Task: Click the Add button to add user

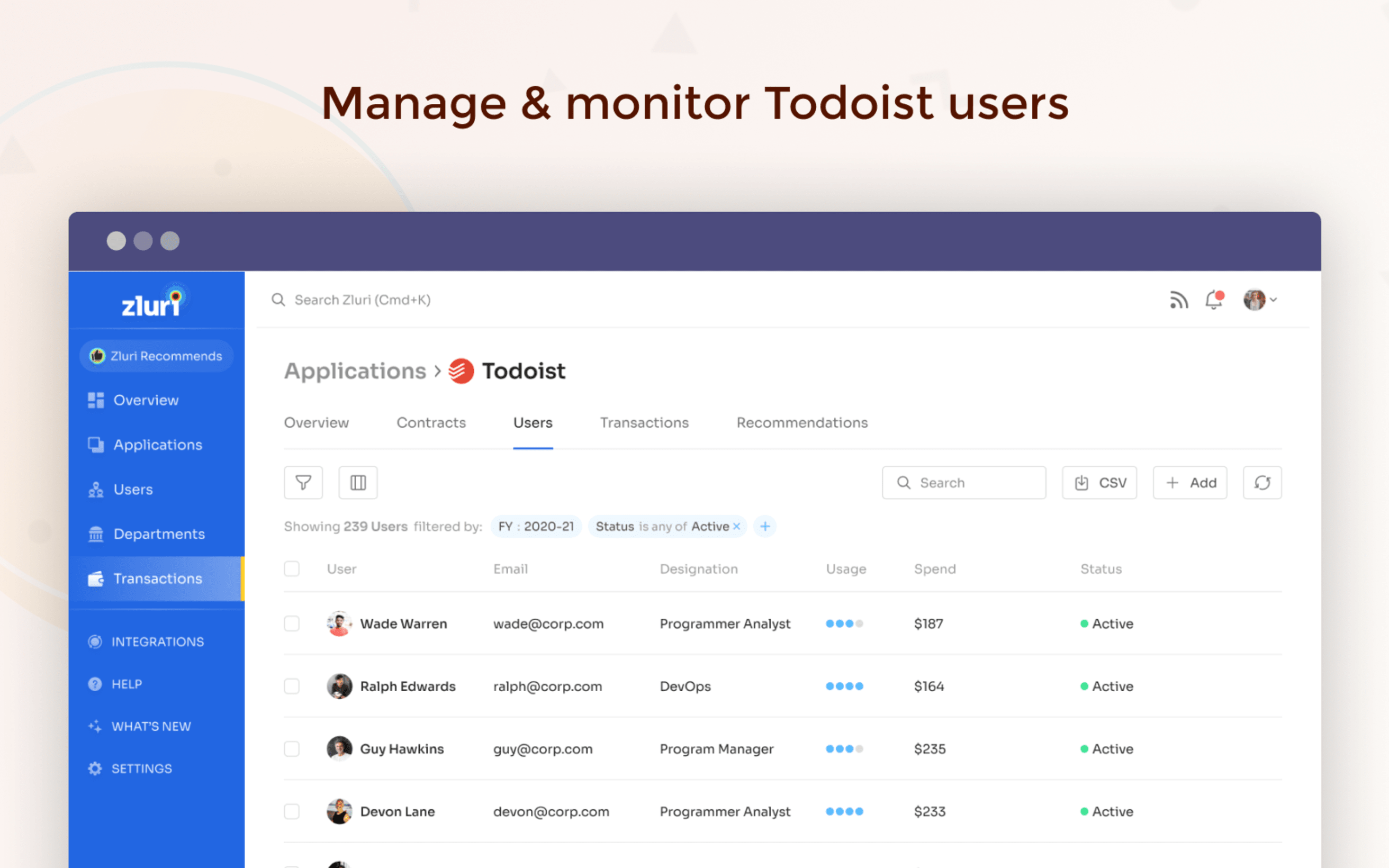Action: pos(1191,482)
